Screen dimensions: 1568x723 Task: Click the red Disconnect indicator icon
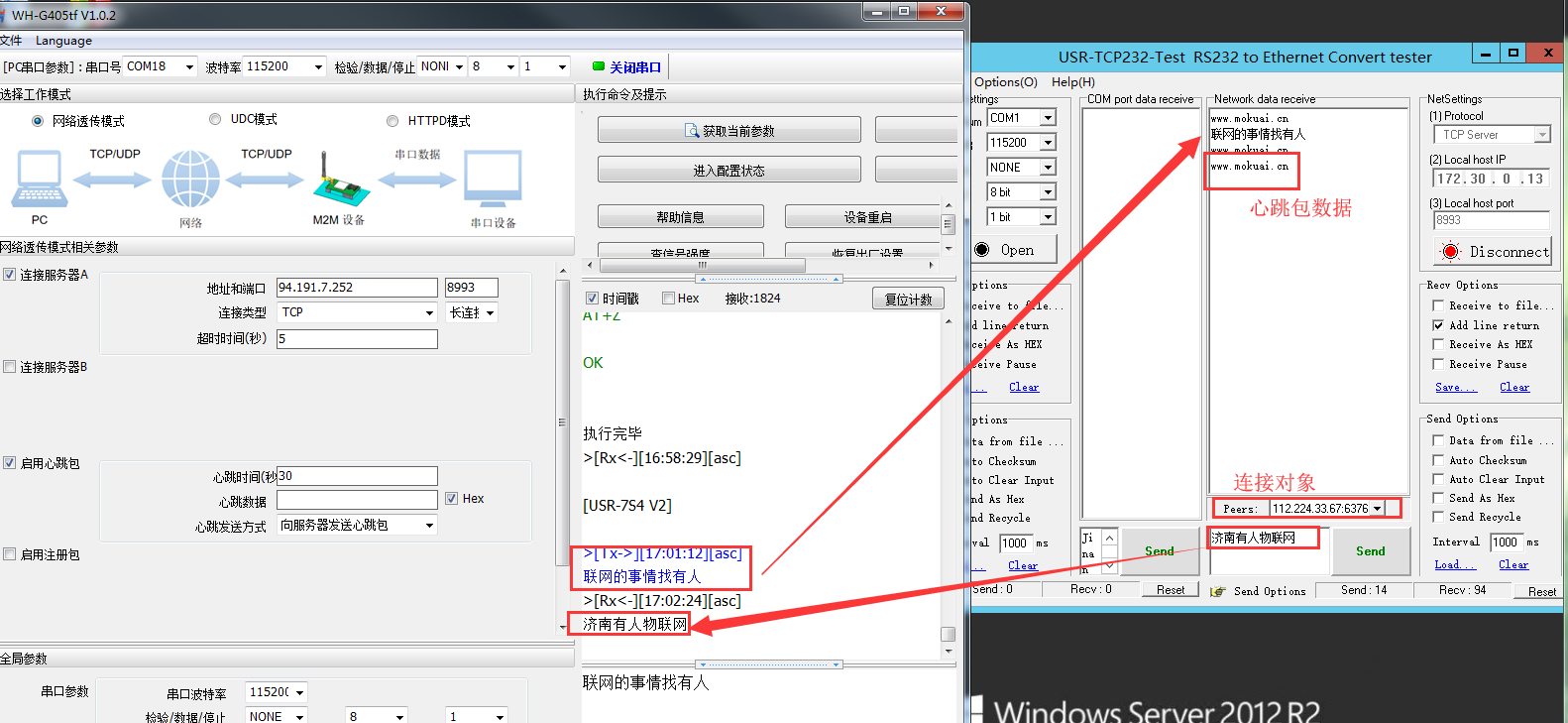click(1450, 251)
